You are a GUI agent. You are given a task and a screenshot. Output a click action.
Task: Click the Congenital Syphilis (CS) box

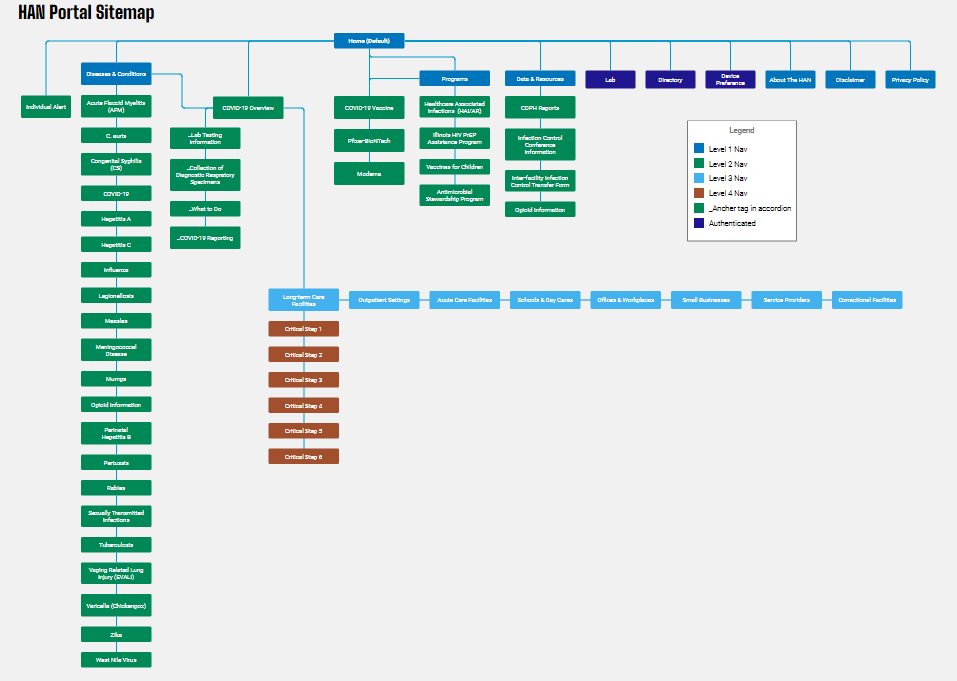pyautogui.click(x=116, y=164)
